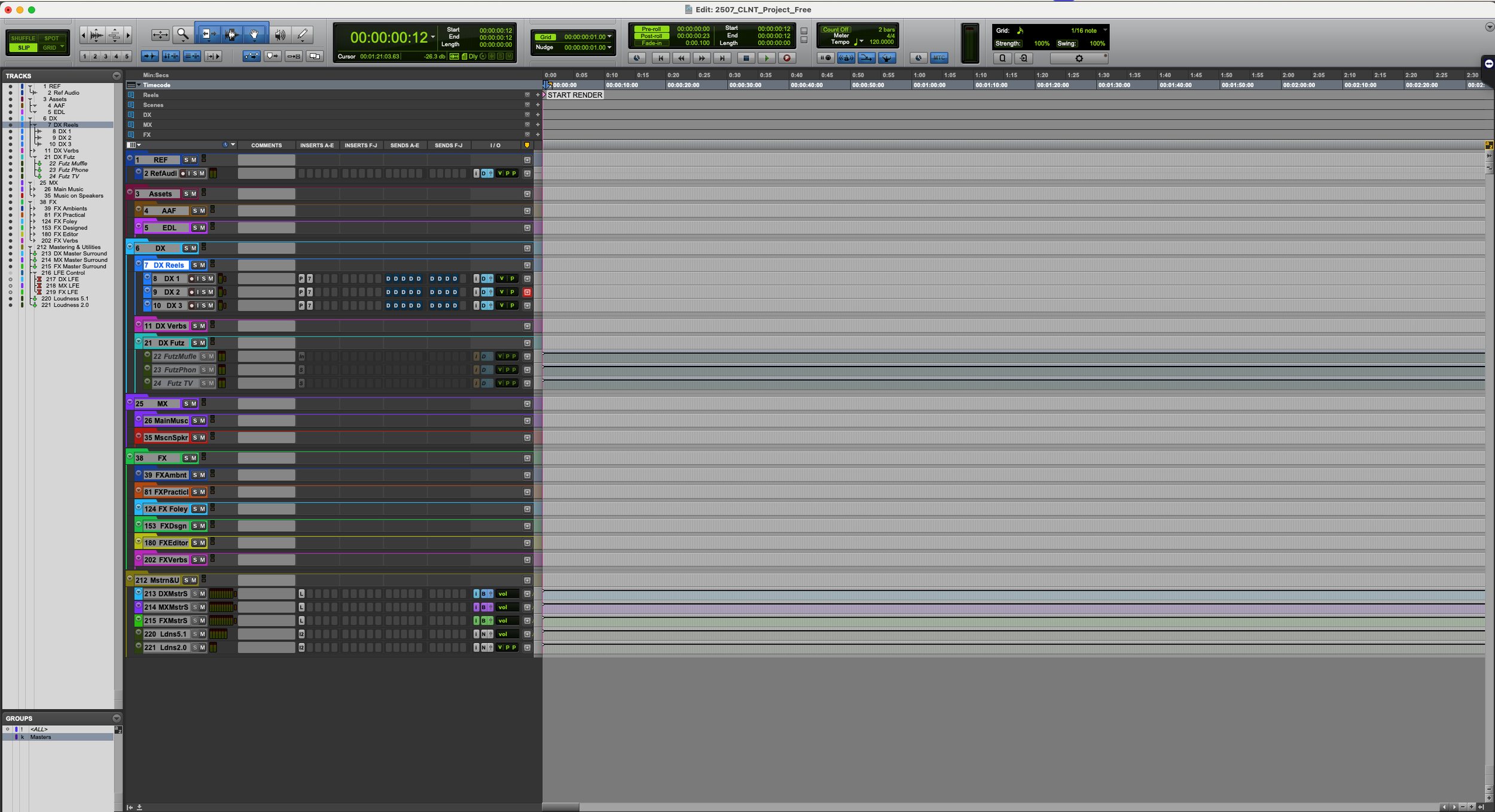Record-enable the DX 2 track
This screenshot has width=1495, height=812.
click(x=191, y=292)
